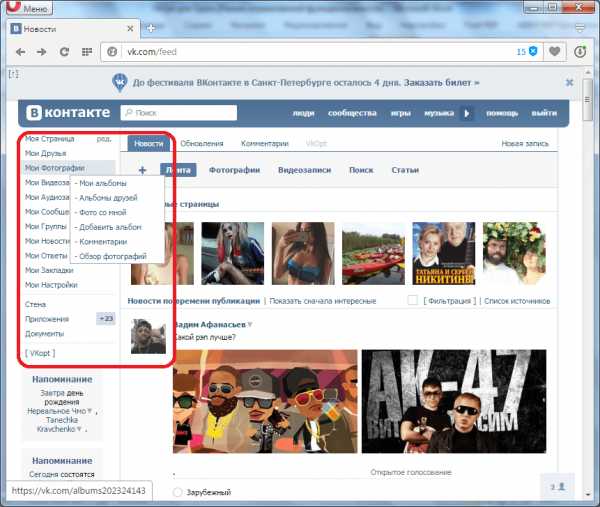Open Мои Друзья in the sidebar
This screenshot has width=600, height=507.
coord(46,153)
